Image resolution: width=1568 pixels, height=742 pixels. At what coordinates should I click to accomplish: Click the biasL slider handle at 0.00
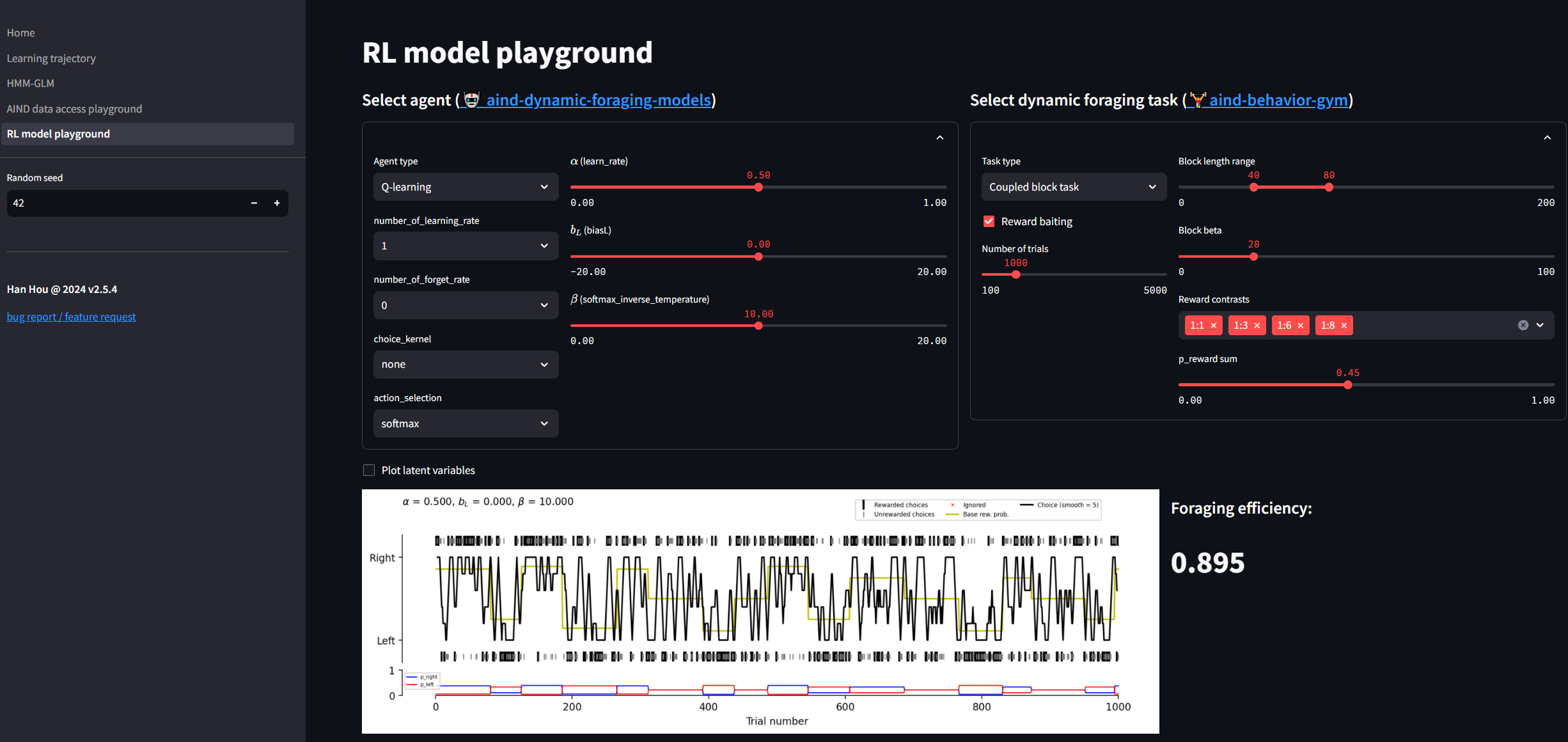tap(758, 257)
